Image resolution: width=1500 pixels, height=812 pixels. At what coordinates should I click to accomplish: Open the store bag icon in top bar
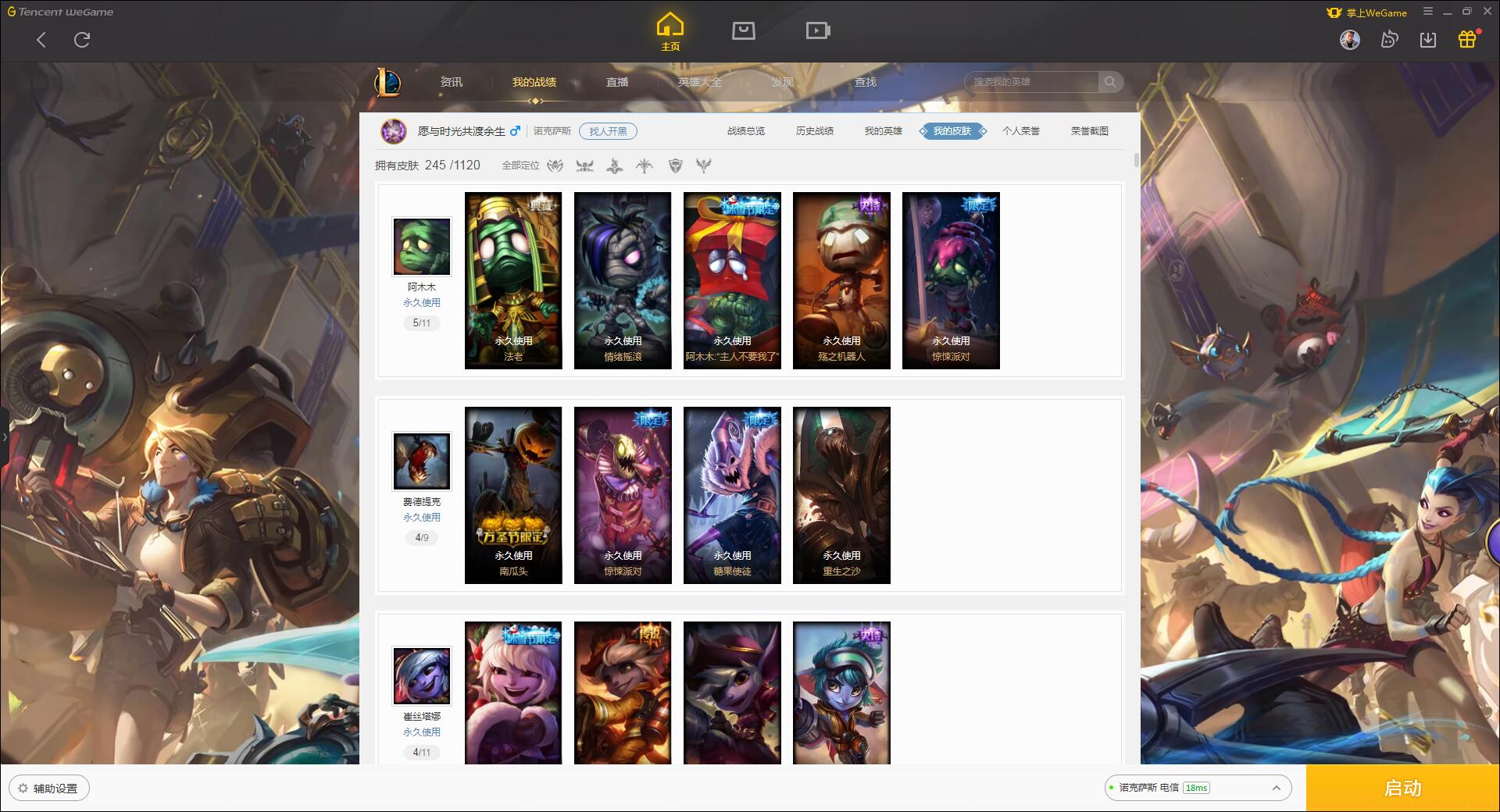click(743, 30)
